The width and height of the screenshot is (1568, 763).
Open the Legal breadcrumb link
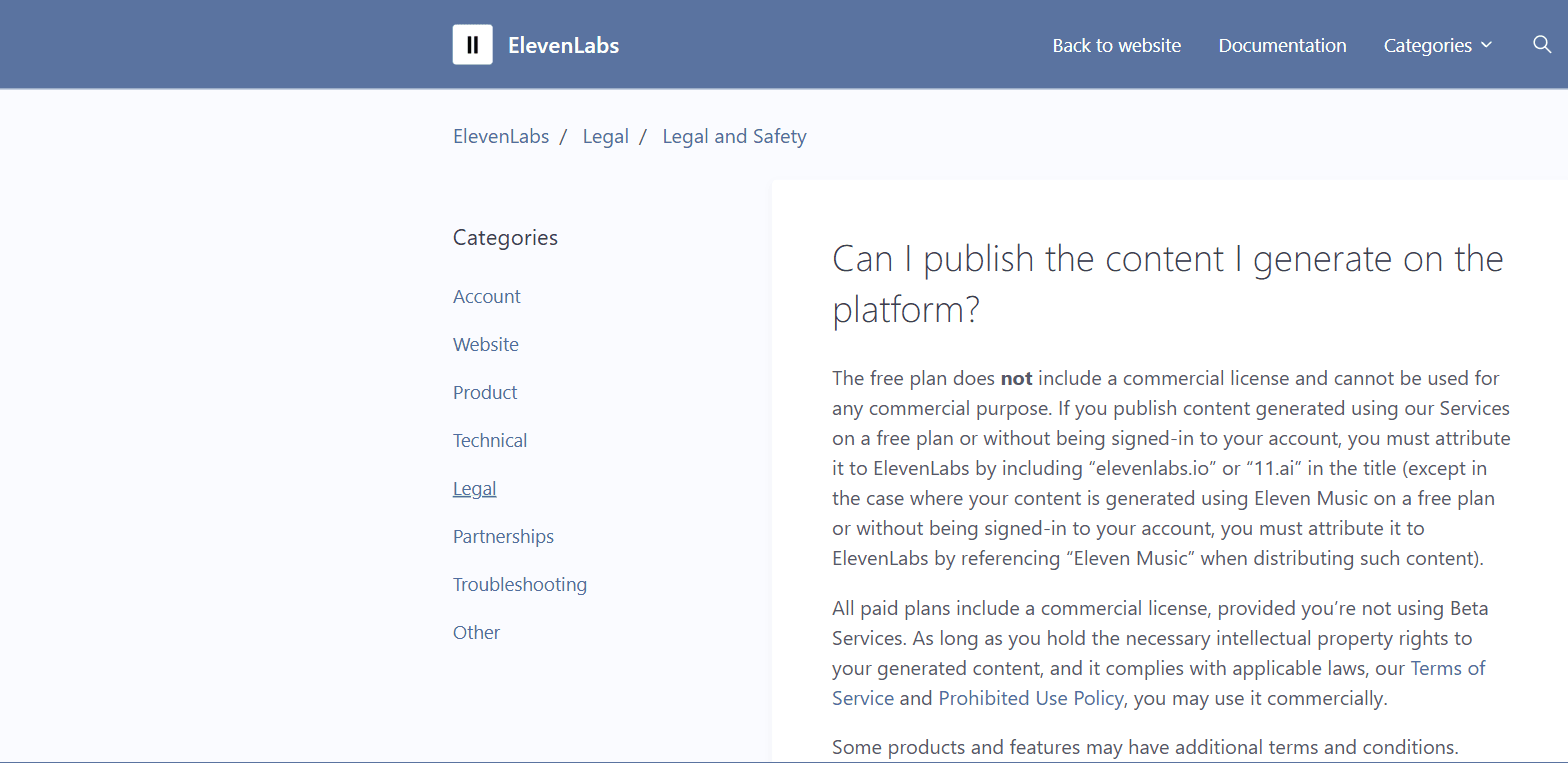pos(606,137)
